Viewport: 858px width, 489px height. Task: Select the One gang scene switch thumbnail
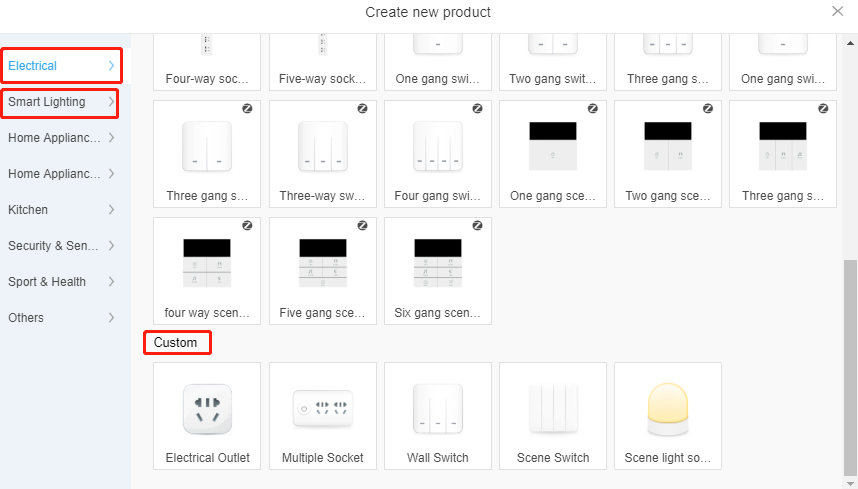(x=553, y=147)
